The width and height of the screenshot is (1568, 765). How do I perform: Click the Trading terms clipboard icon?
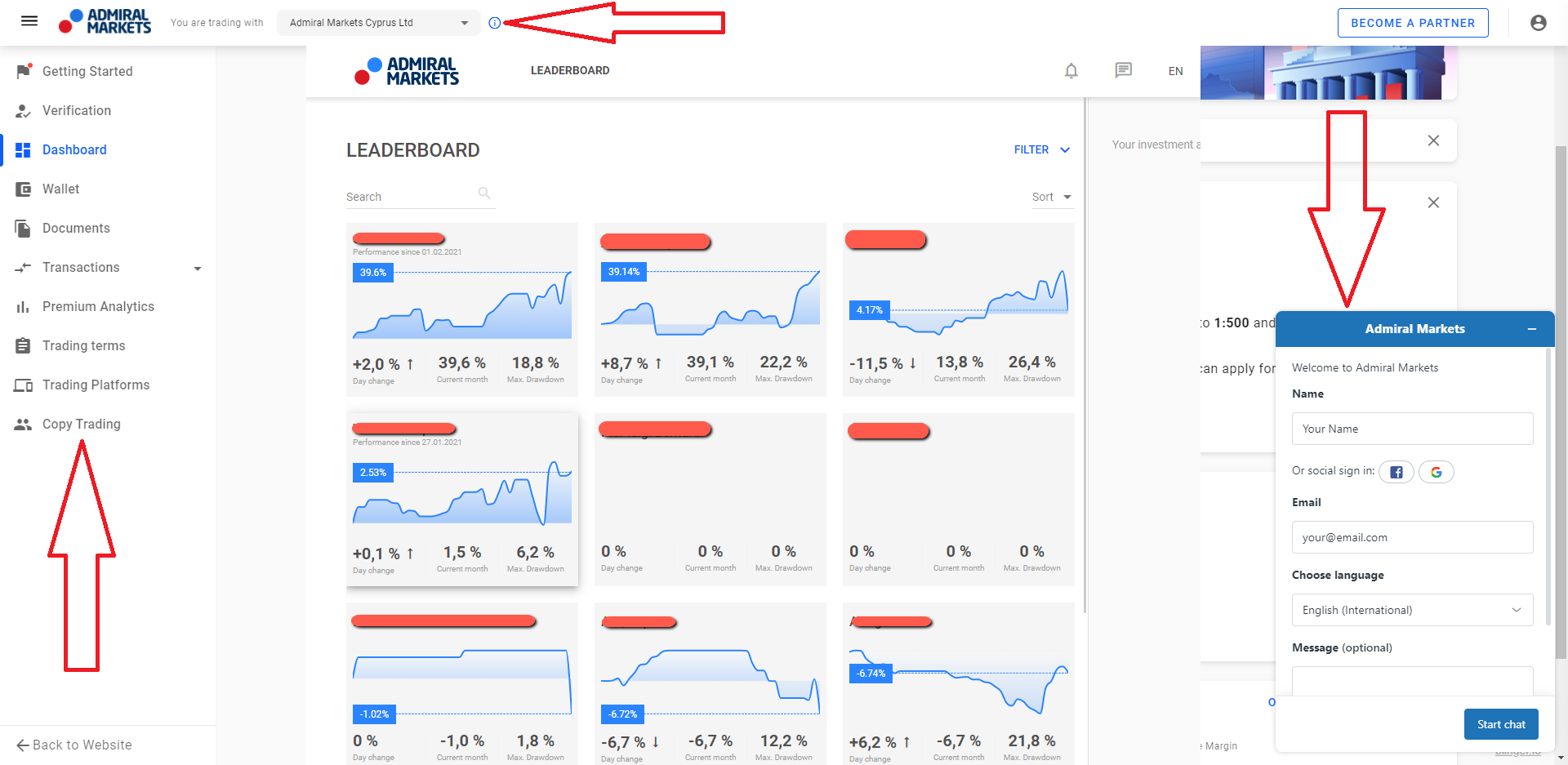coord(24,345)
